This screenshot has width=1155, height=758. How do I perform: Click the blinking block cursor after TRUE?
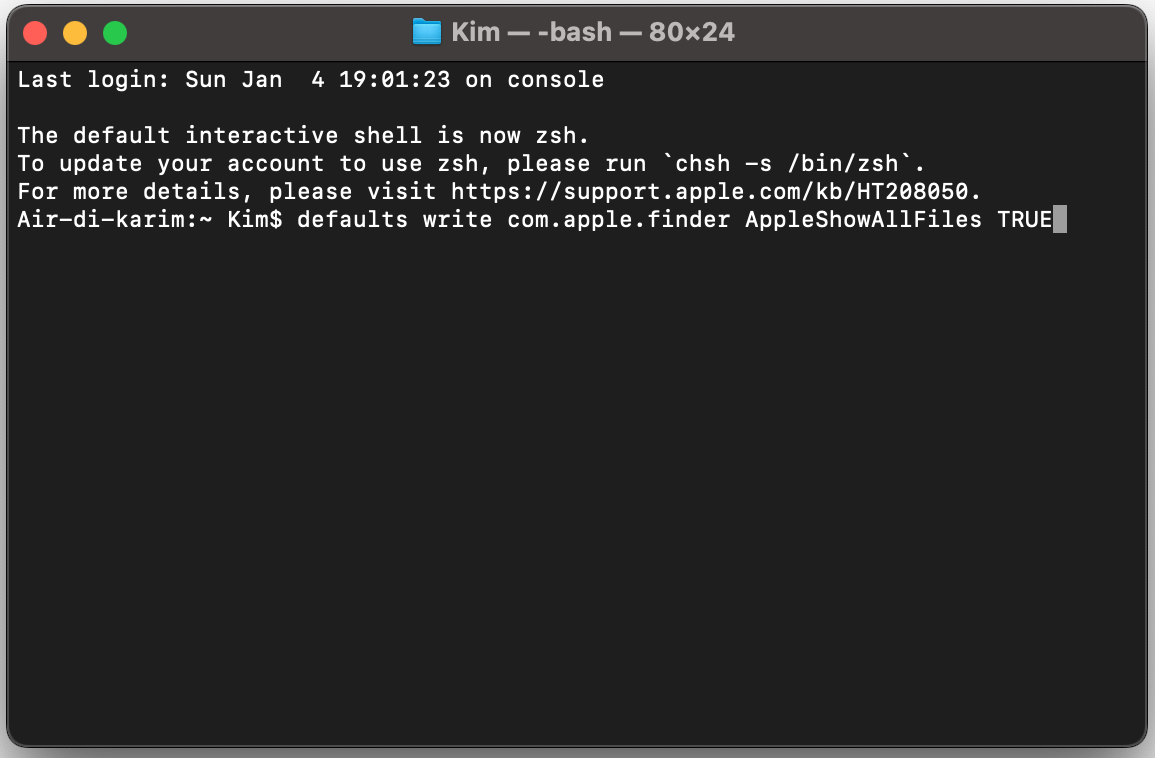pos(1060,219)
